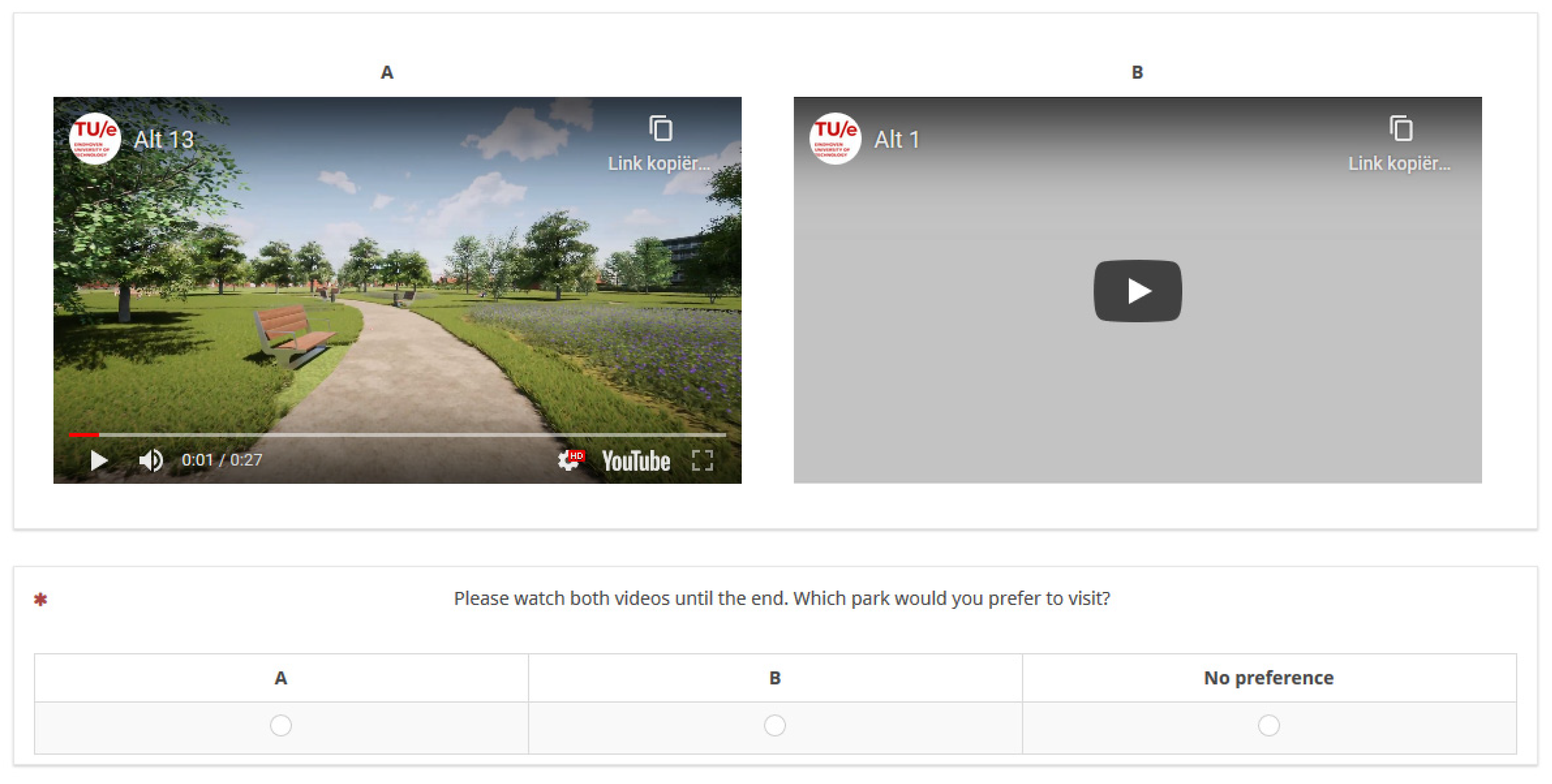The image size is (1552, 784).
Task: Mute video A with the volume icon
Action: pos(150,461)
